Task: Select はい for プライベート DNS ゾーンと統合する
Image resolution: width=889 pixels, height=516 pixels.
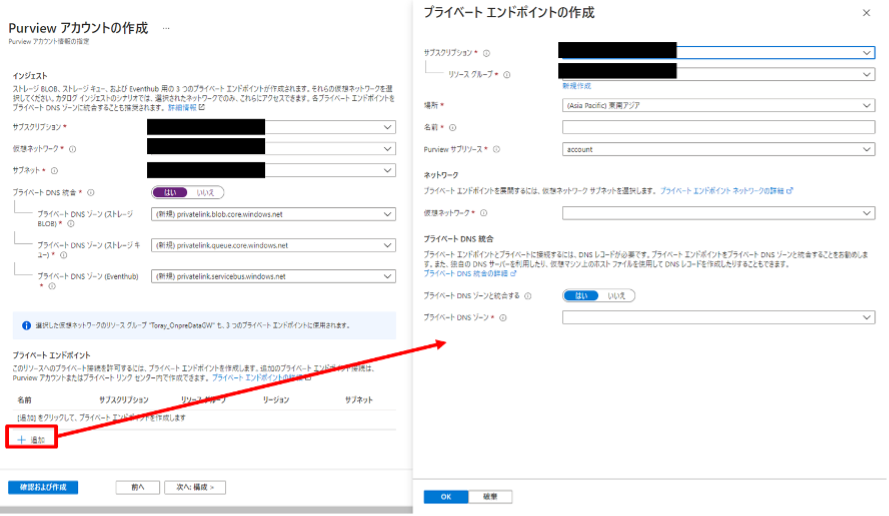Action: coord(581,296)
